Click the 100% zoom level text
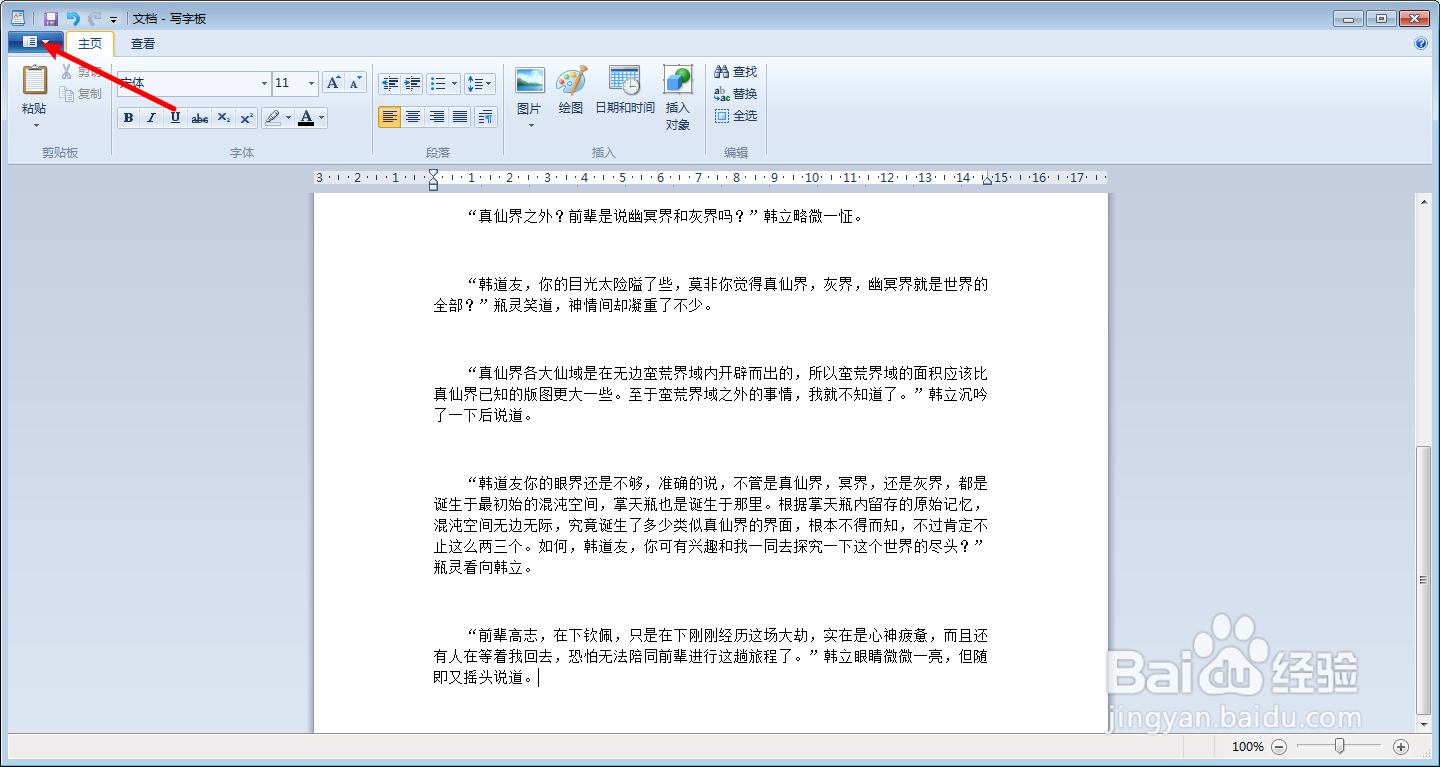The height and width of the screenshot is (767, 1440). pos(1247,747)
